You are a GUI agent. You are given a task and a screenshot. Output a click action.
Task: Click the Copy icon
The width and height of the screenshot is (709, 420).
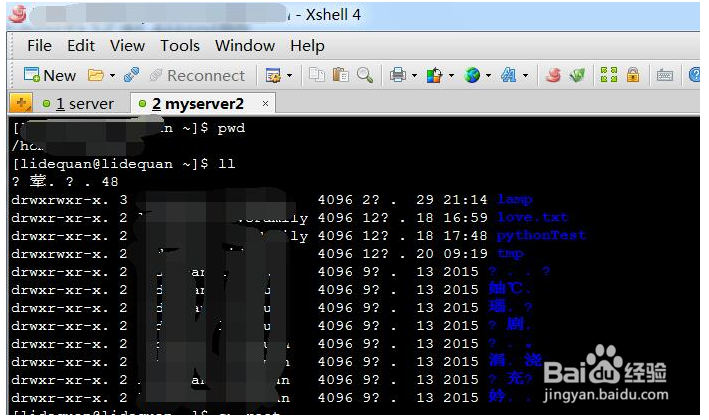pos(317,75)
